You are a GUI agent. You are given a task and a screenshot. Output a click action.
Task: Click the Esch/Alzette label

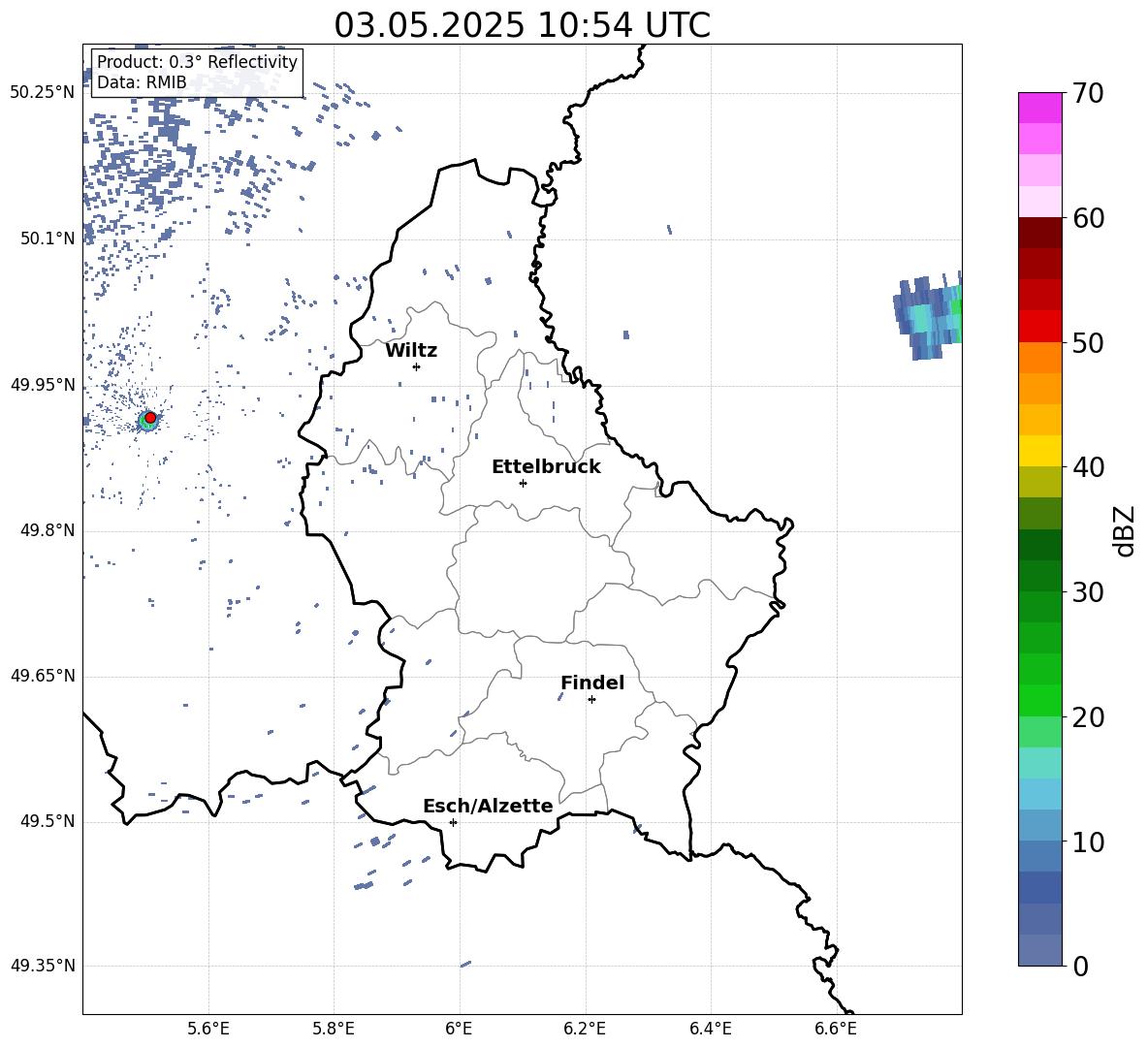[x=489, y=806]
